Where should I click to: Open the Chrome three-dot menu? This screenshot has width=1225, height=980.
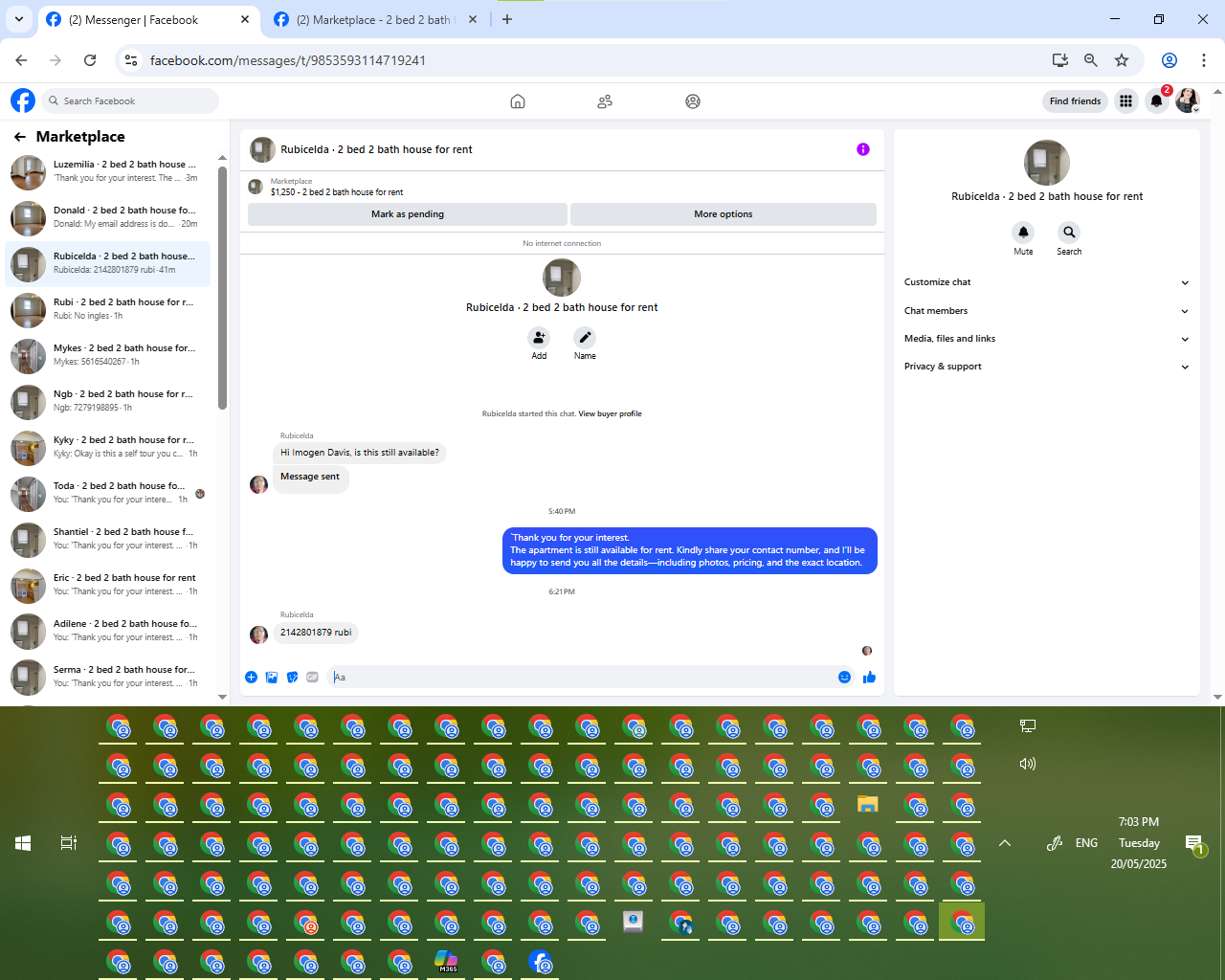tap(1204, 60)
